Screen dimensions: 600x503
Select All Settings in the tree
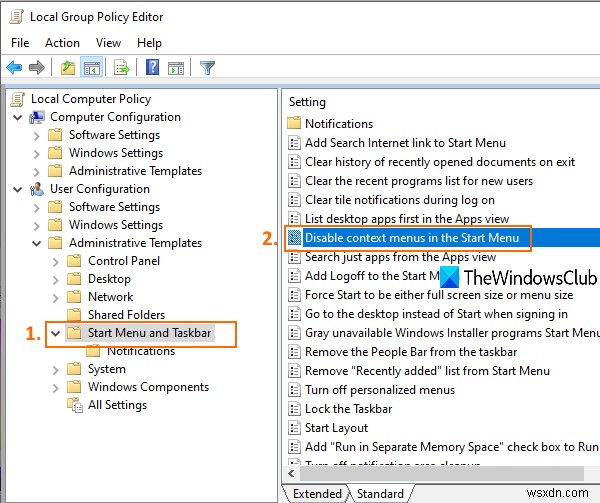[x=117, y=405]
